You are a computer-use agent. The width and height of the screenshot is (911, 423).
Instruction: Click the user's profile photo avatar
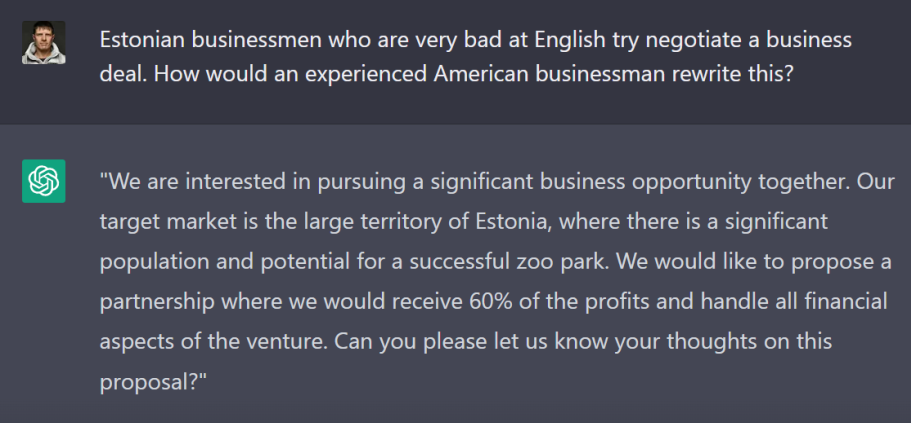(43, 43)
